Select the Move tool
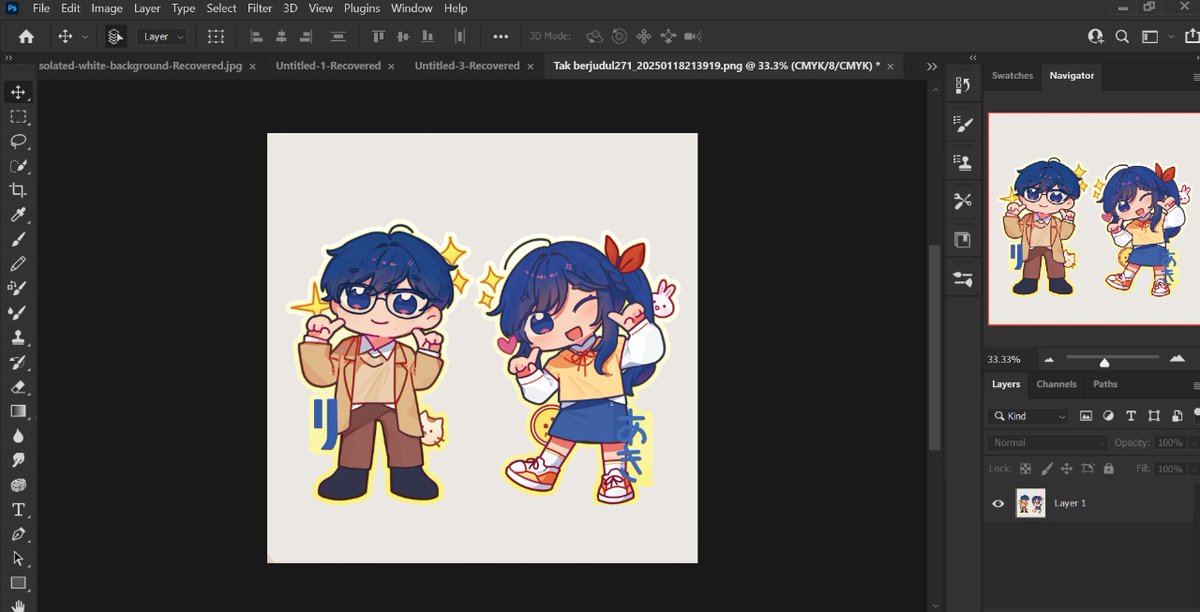1200x612 pixels. coord(18,92)
